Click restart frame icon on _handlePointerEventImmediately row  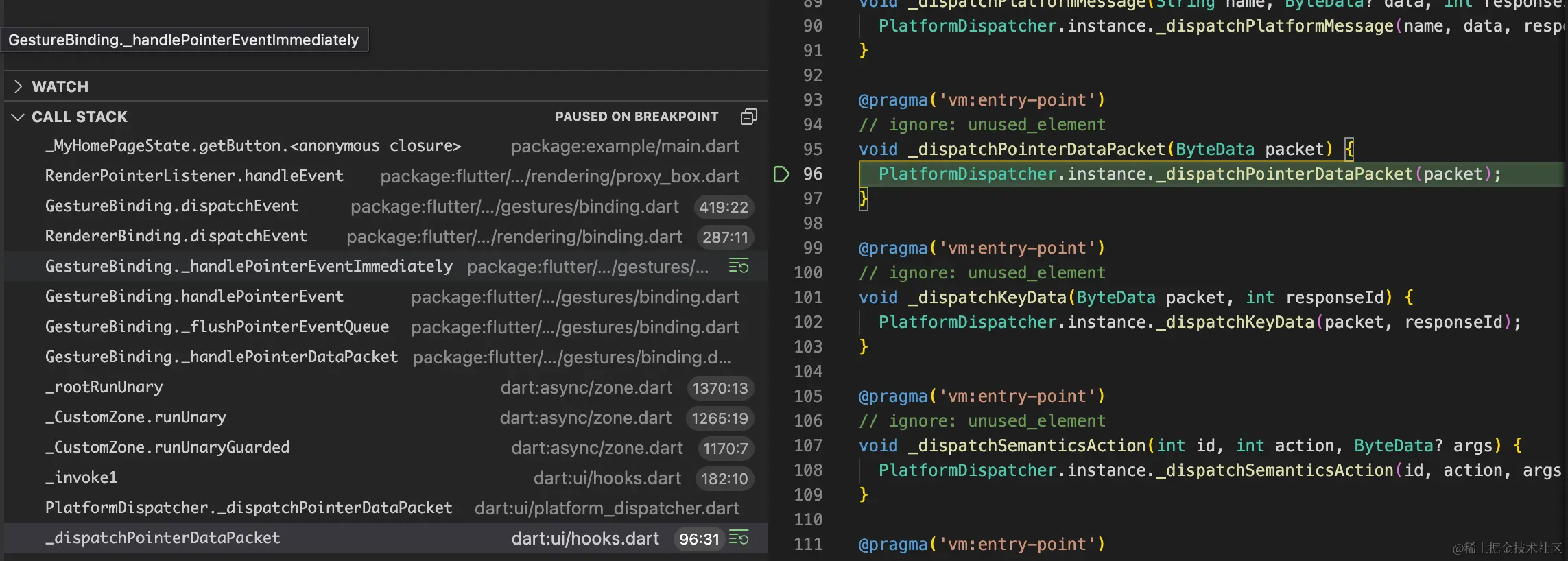point(739,266)
